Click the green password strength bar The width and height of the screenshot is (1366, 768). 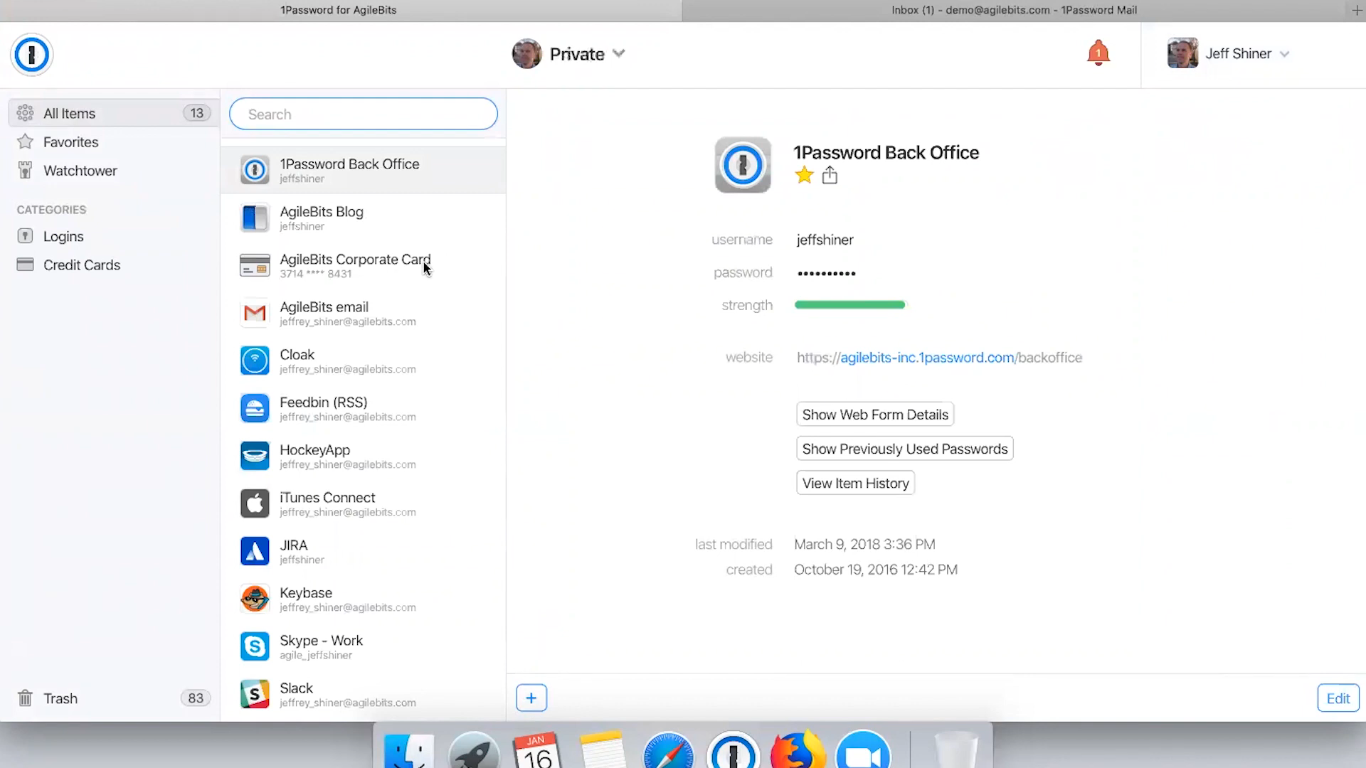(849, 305)
